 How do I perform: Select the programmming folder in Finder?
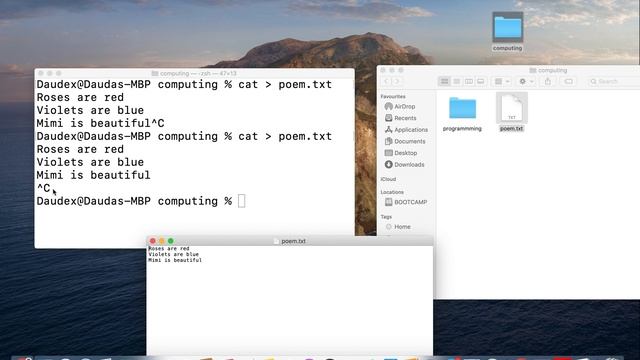[462, 114]
